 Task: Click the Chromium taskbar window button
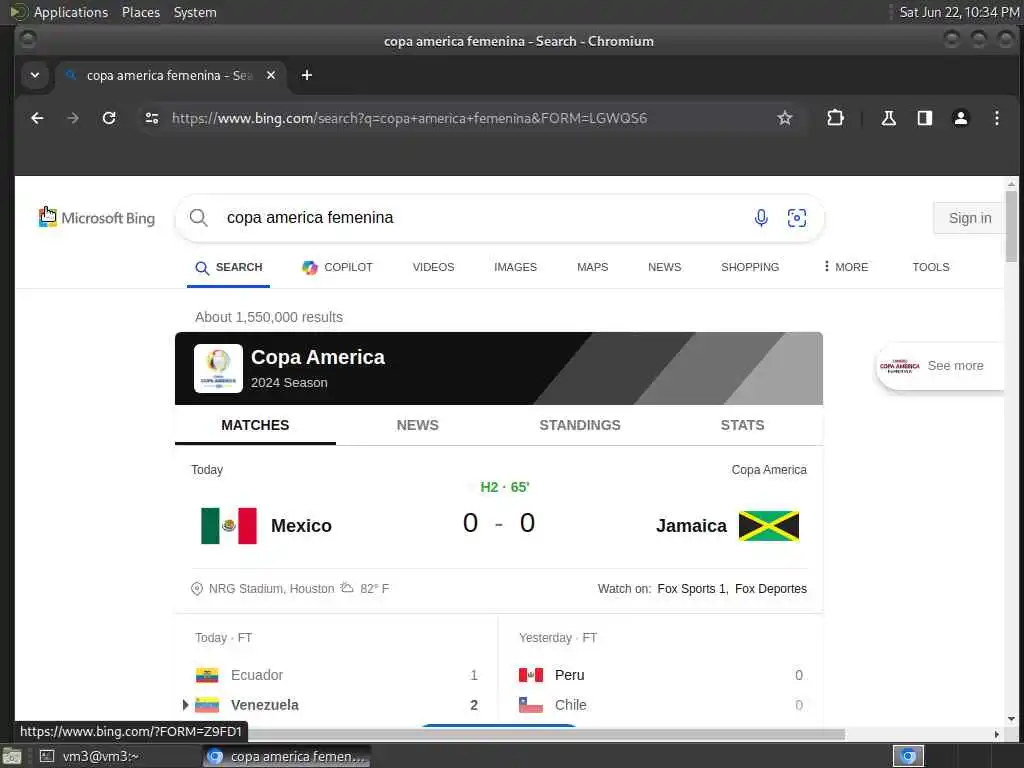(286, 756)
